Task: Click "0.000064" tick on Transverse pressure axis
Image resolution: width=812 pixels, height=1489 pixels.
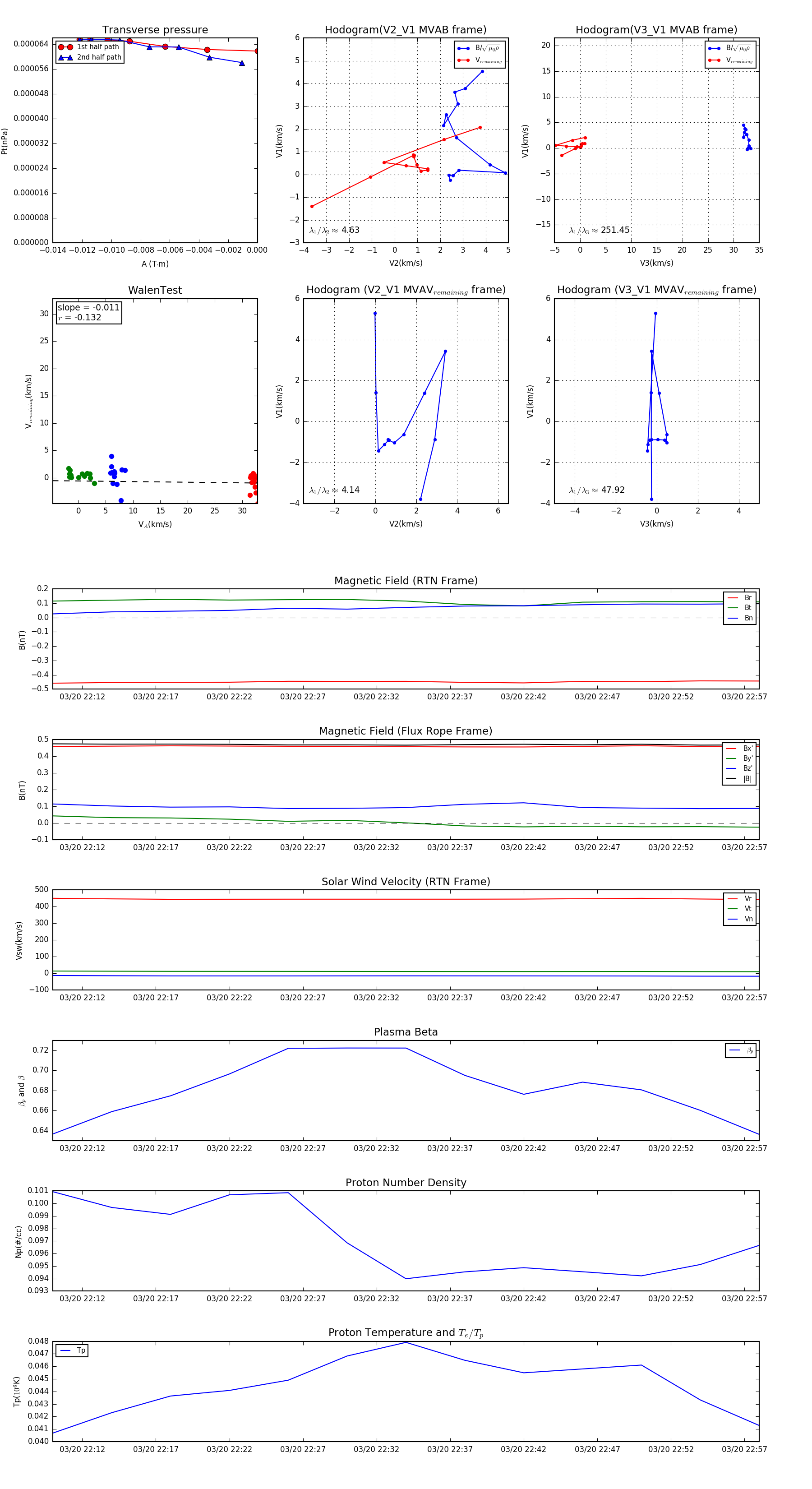Action: (x=31, y=44)
